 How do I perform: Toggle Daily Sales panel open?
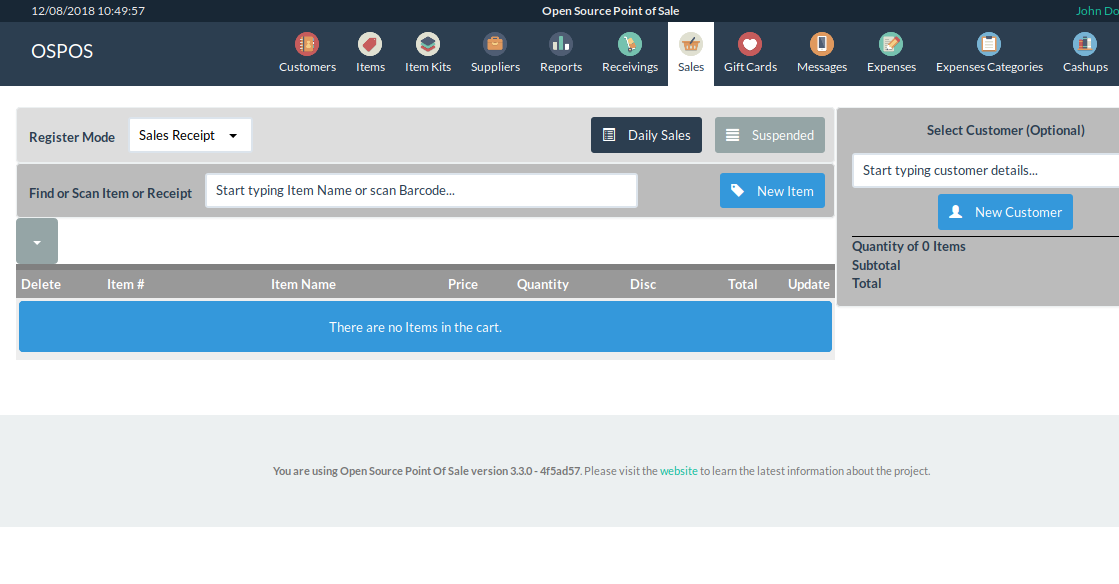pos(646,134)
